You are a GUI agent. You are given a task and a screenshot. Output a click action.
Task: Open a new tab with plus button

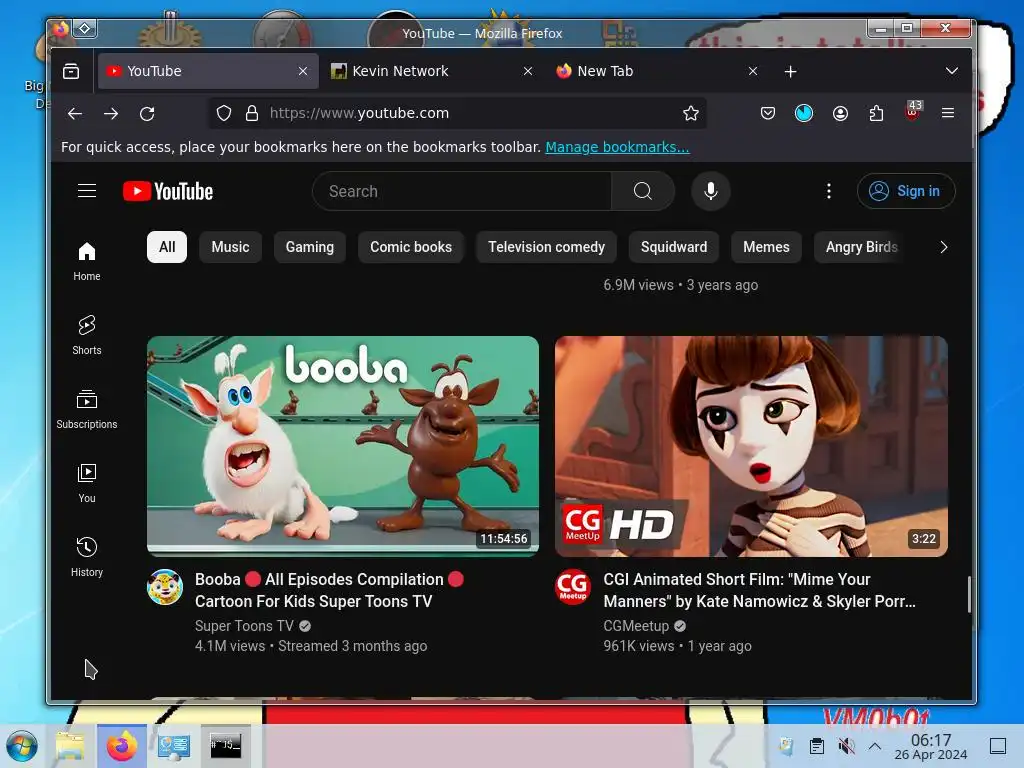point(790,71)
